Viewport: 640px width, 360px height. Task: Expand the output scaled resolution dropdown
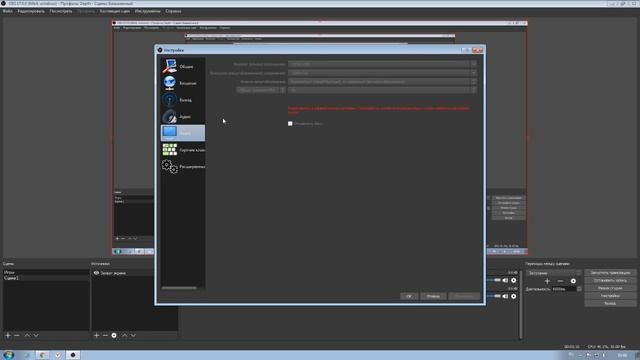(473, 73)
